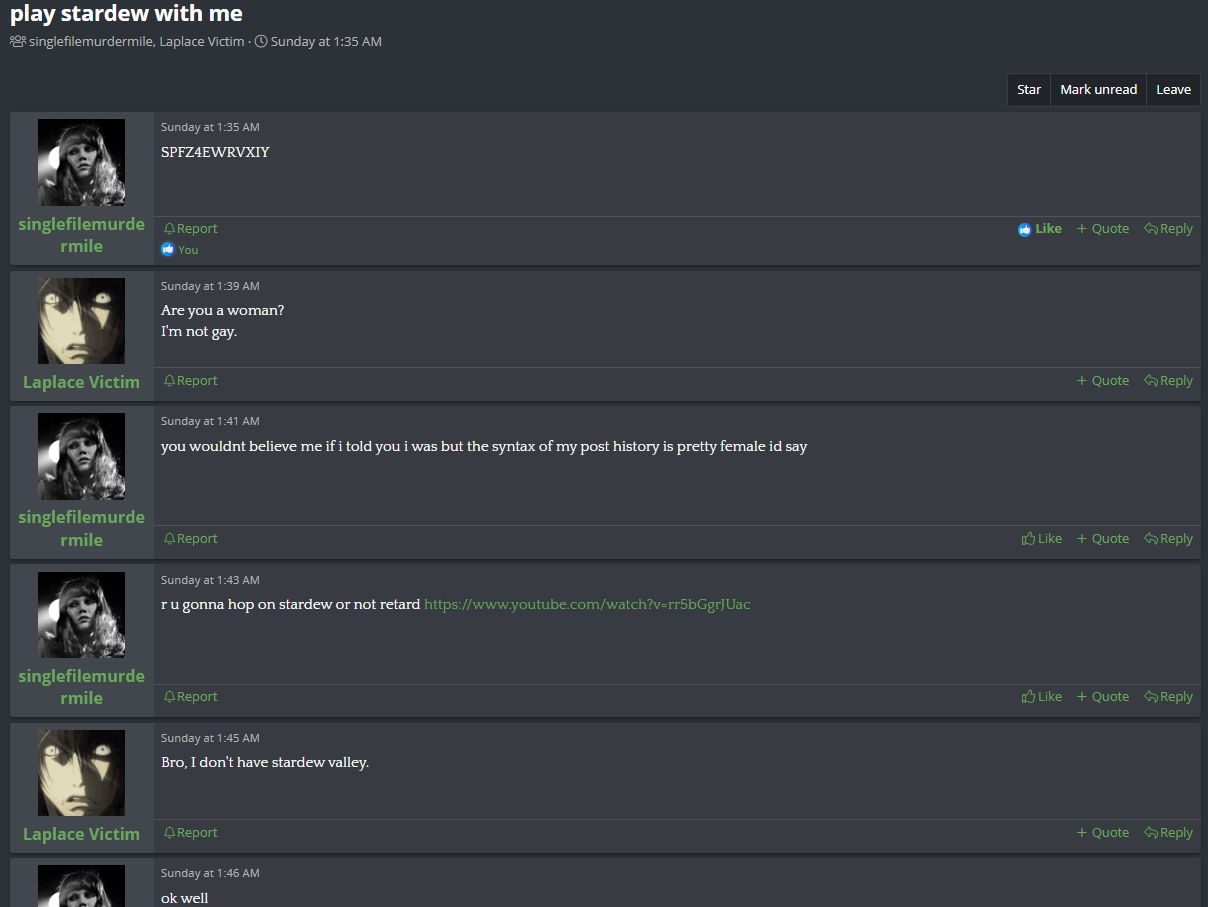This screenshot has height=907, width=1208.
Task: Like the 1:41 AM message about post history
Action: [1042, 539]
